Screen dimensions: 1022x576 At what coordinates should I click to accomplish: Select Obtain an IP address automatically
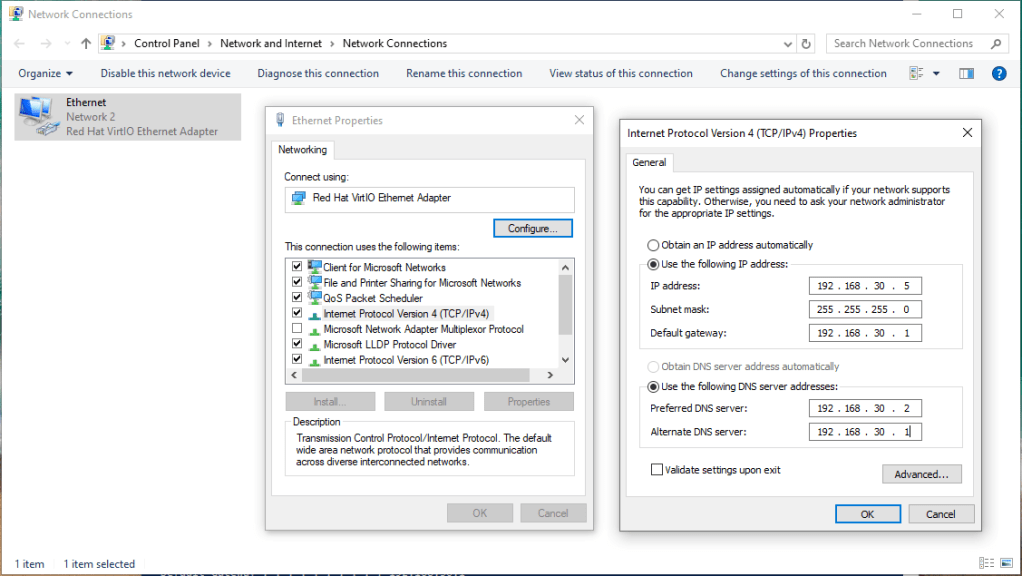[x=654, y=245]
